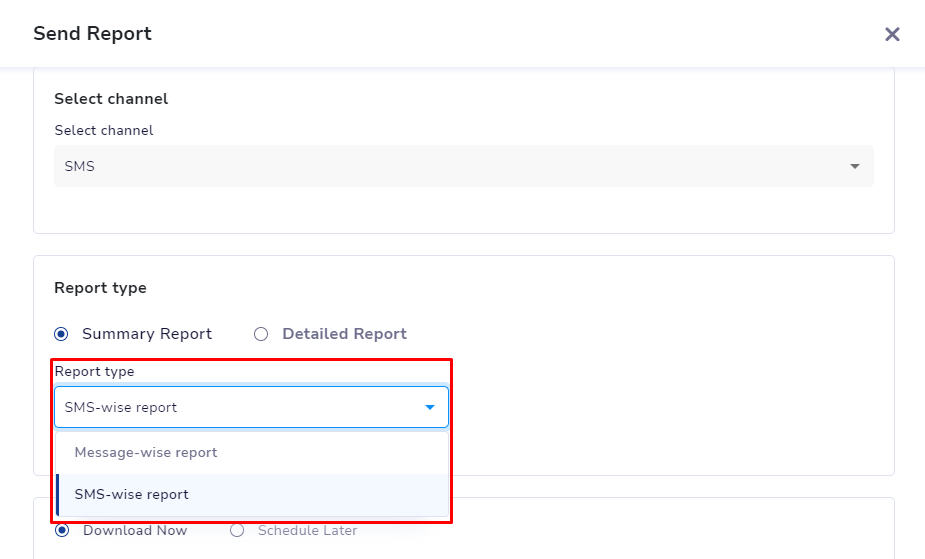Open the Select channel dropdown showing SMS
The image size is (925, 559).
(464, 166)
